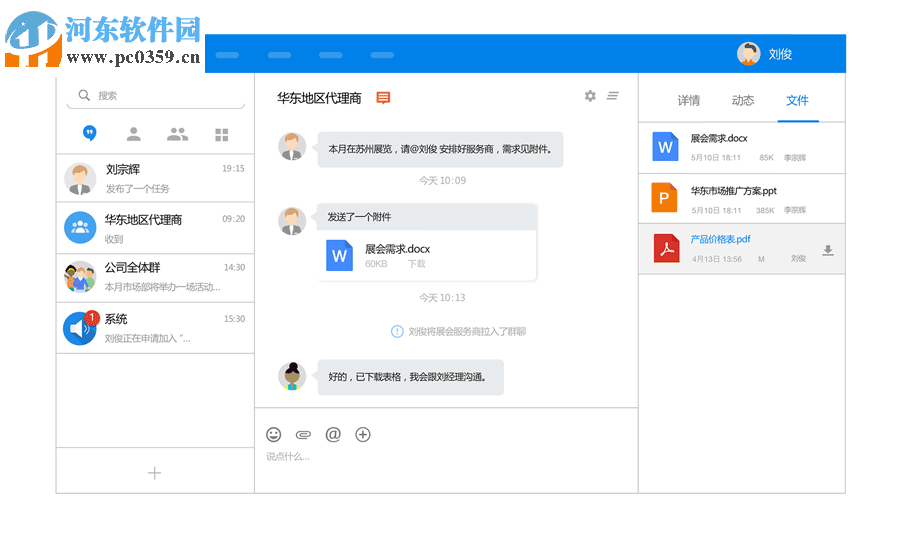Click 发布了一个任务 preview text
The image size is (900, 545).
(x=138, y=189)
